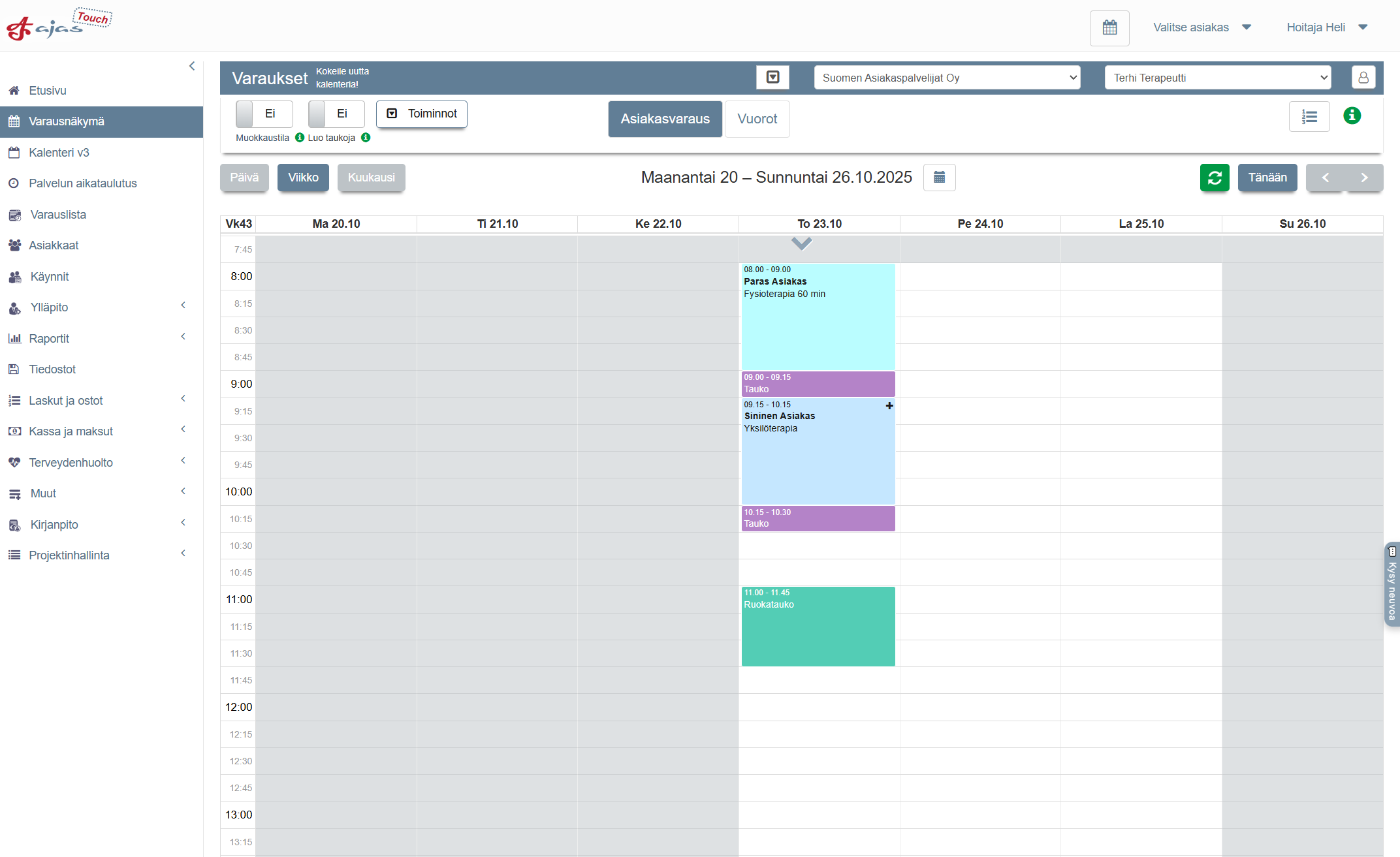Screen dimensions: 1400x857
Task: Click the green info circle icon
Action: tap(1352, 116)
